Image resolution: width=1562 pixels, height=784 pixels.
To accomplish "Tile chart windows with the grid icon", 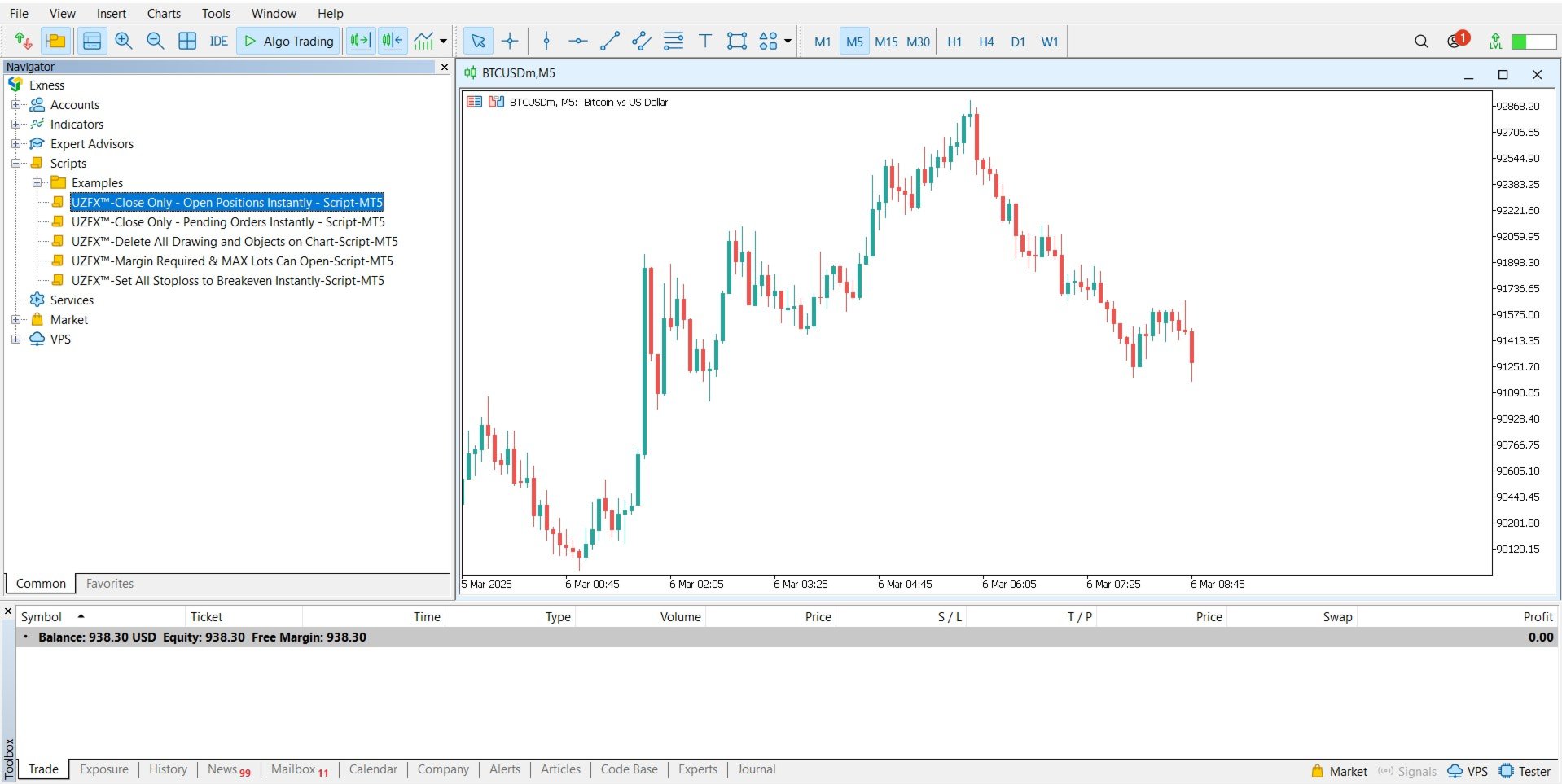I will click(x=187, y=41).
